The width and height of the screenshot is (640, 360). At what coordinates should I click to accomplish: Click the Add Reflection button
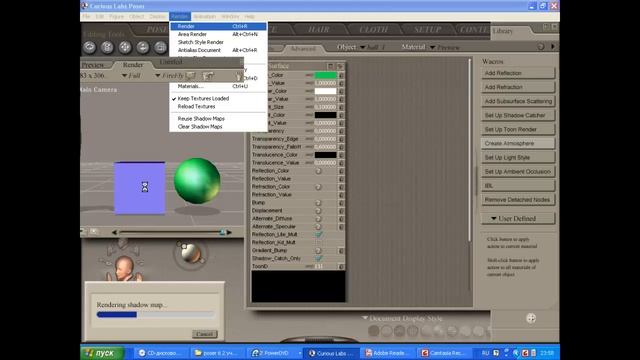click(x=518, y=73)
